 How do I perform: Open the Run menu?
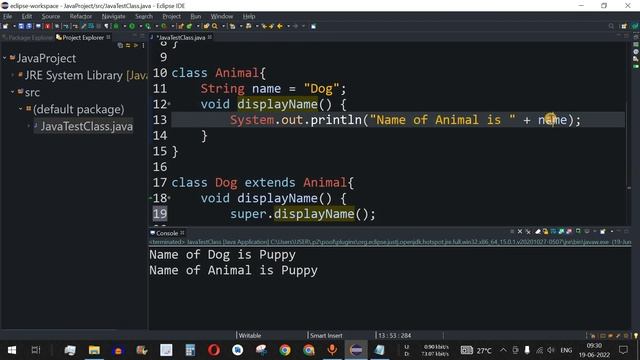click(x=196, y=16)
